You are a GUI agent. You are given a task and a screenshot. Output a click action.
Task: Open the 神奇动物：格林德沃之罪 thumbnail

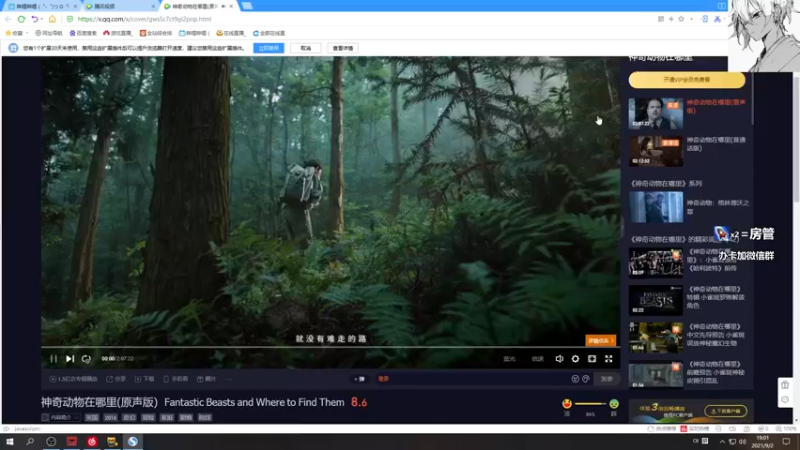656,207
